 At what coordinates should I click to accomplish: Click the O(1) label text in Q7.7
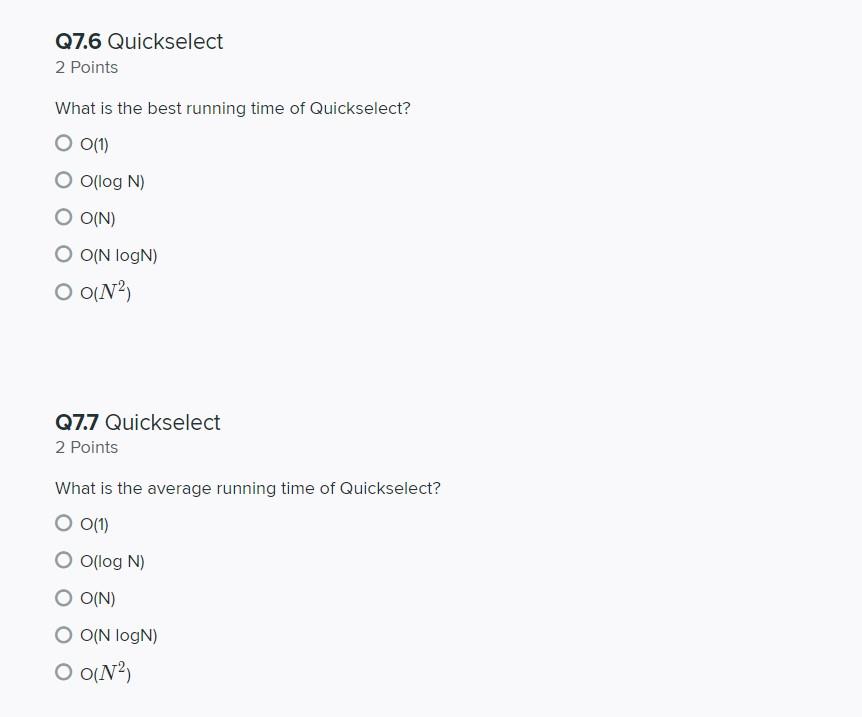coord(95,525)
